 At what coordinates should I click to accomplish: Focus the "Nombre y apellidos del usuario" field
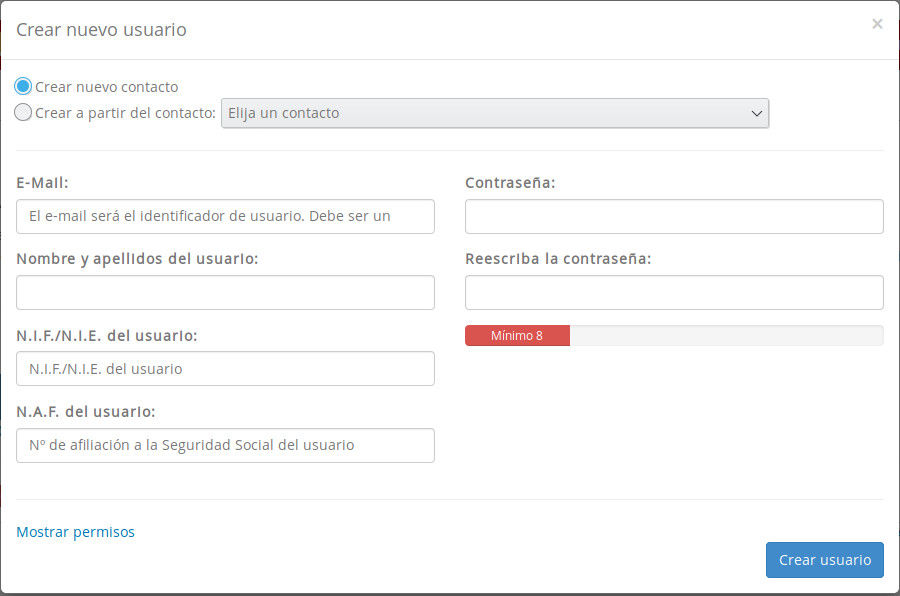[225, 292]
